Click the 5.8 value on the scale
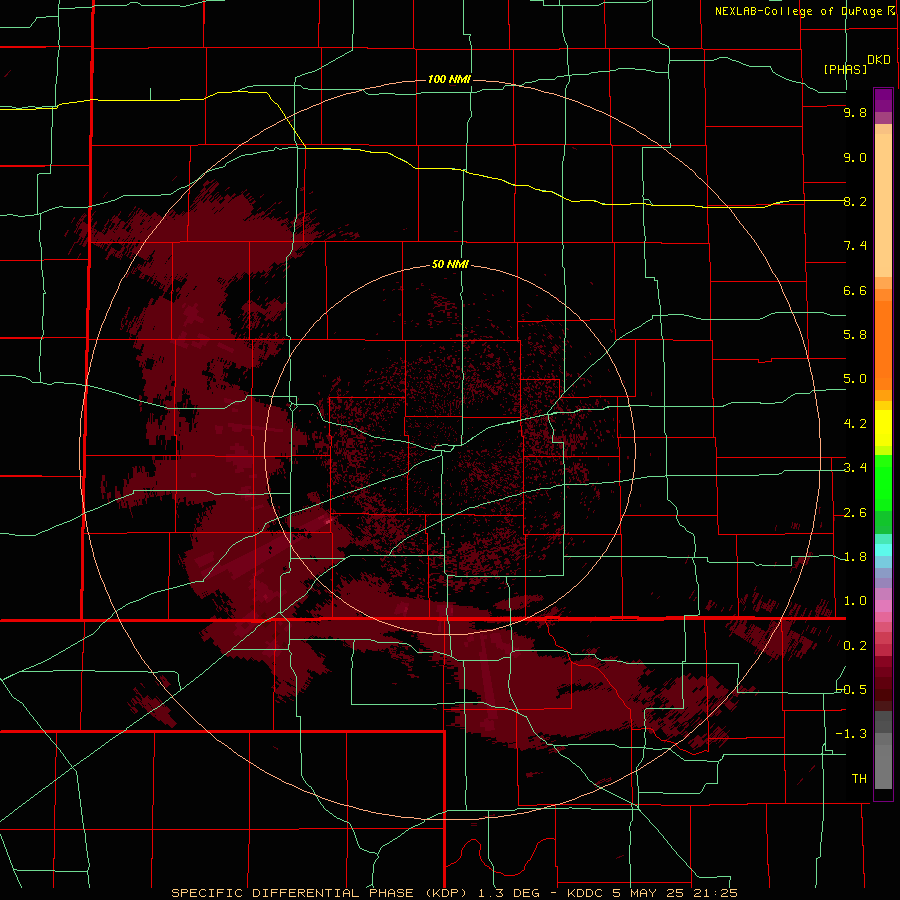This screenshot has height=900, width=900. pyautogui.click(x=855, y=335)
